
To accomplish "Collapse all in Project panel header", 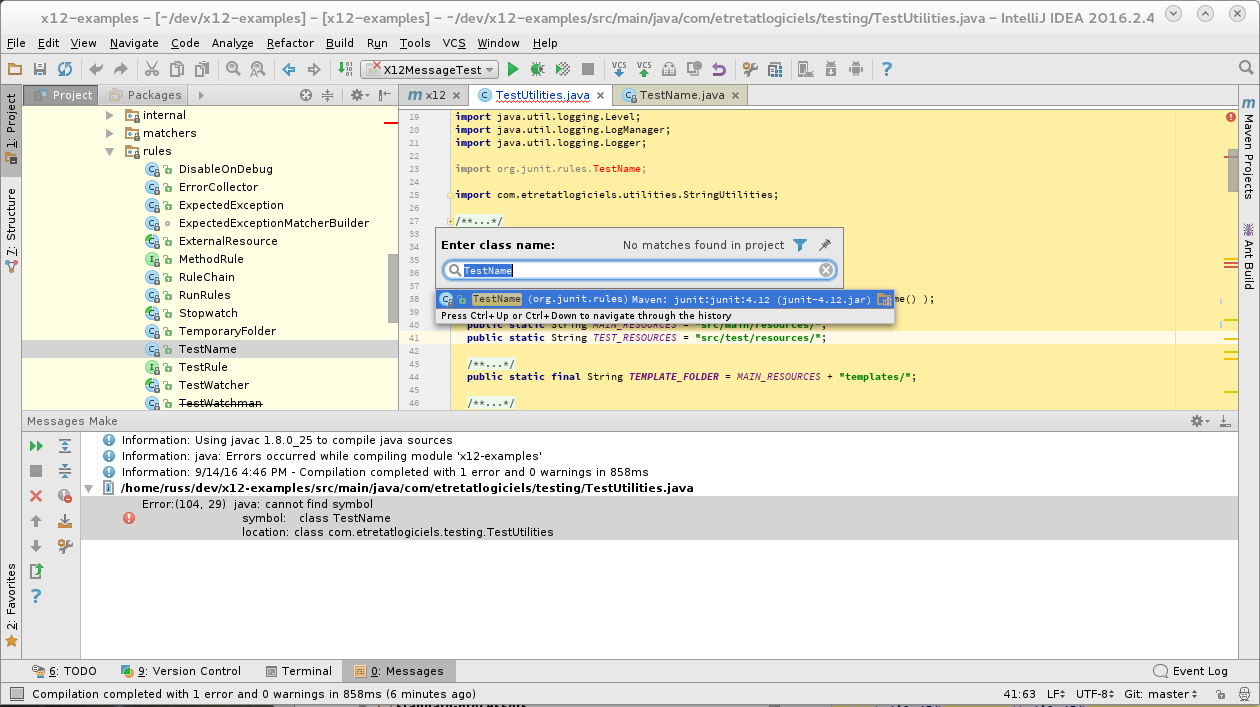I will (327, 95).
